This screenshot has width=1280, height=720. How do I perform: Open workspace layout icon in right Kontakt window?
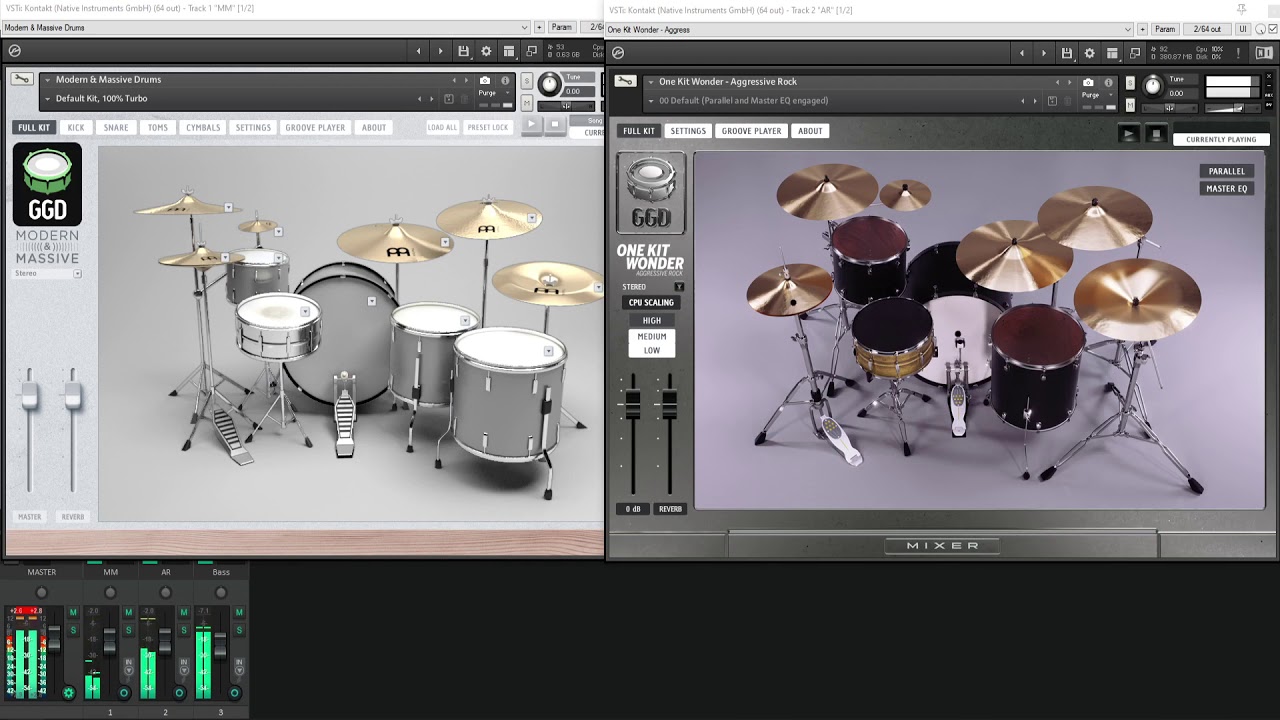[x=1112, y=53]
